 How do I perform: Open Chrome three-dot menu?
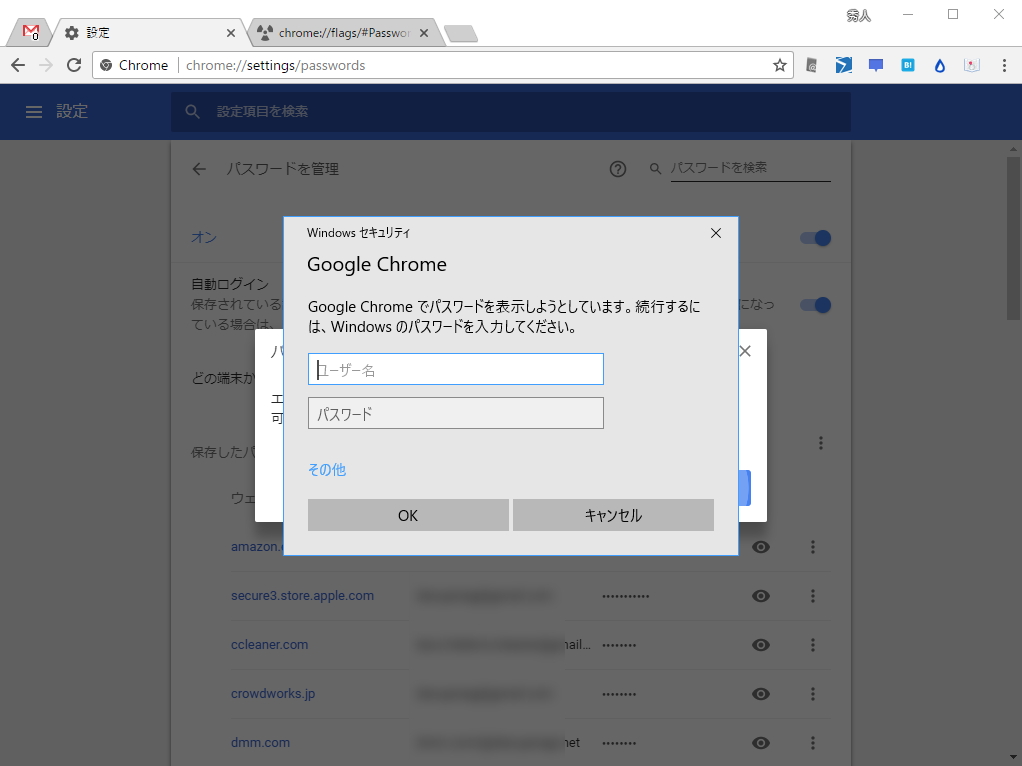click(x=1004, y=65)
